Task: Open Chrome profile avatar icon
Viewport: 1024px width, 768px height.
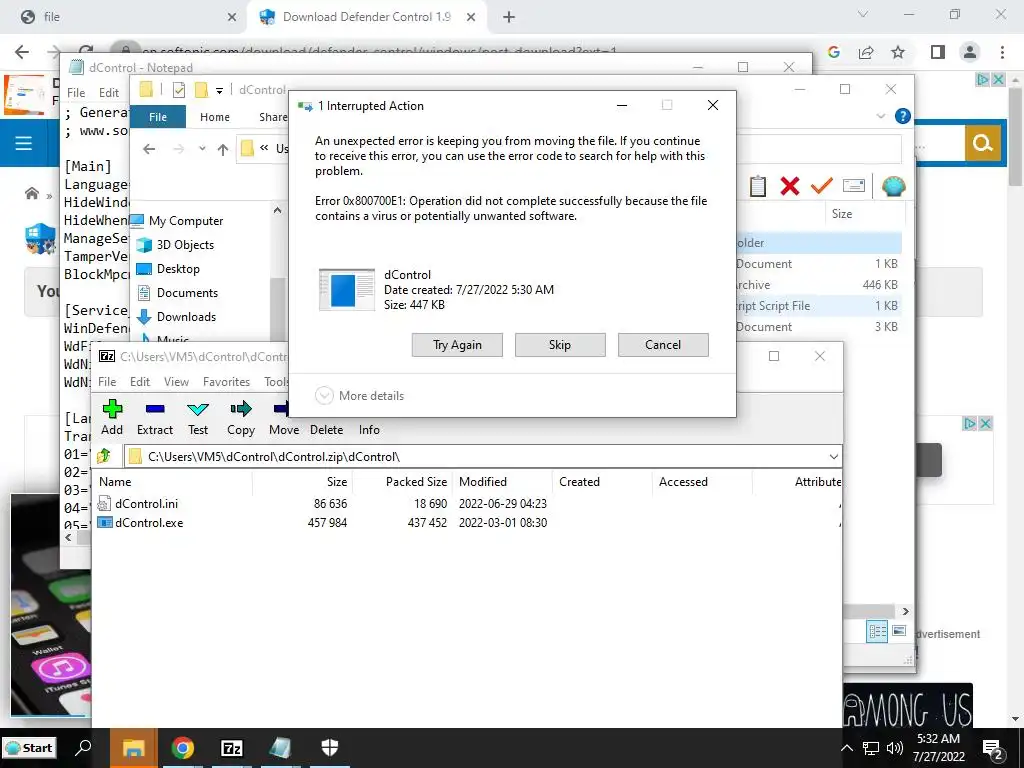Action: pos(970,52)
